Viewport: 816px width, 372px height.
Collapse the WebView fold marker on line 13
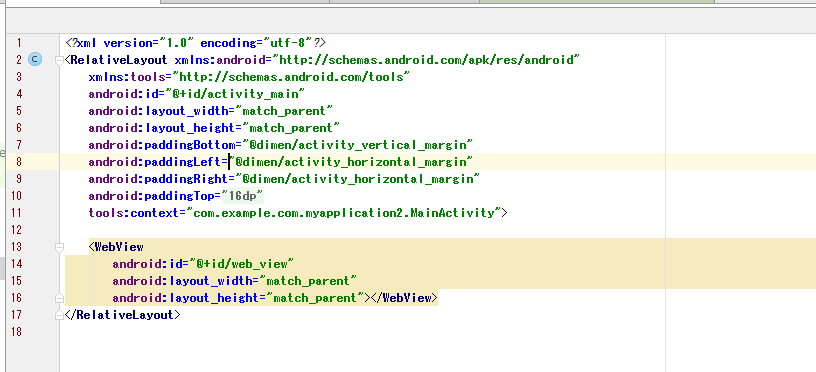[x=59, y=247]
